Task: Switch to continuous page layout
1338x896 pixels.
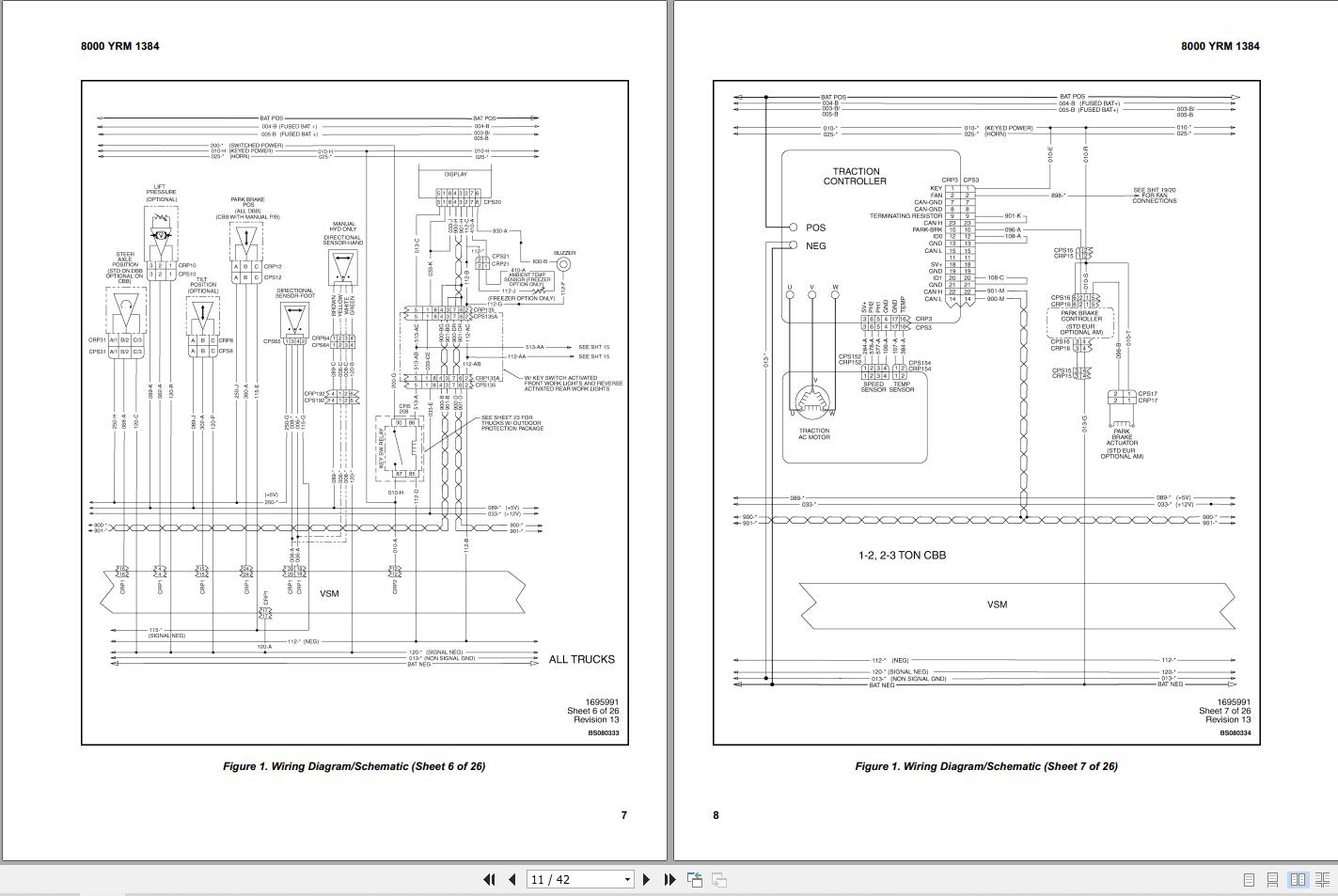Action: click(1272, 880)
